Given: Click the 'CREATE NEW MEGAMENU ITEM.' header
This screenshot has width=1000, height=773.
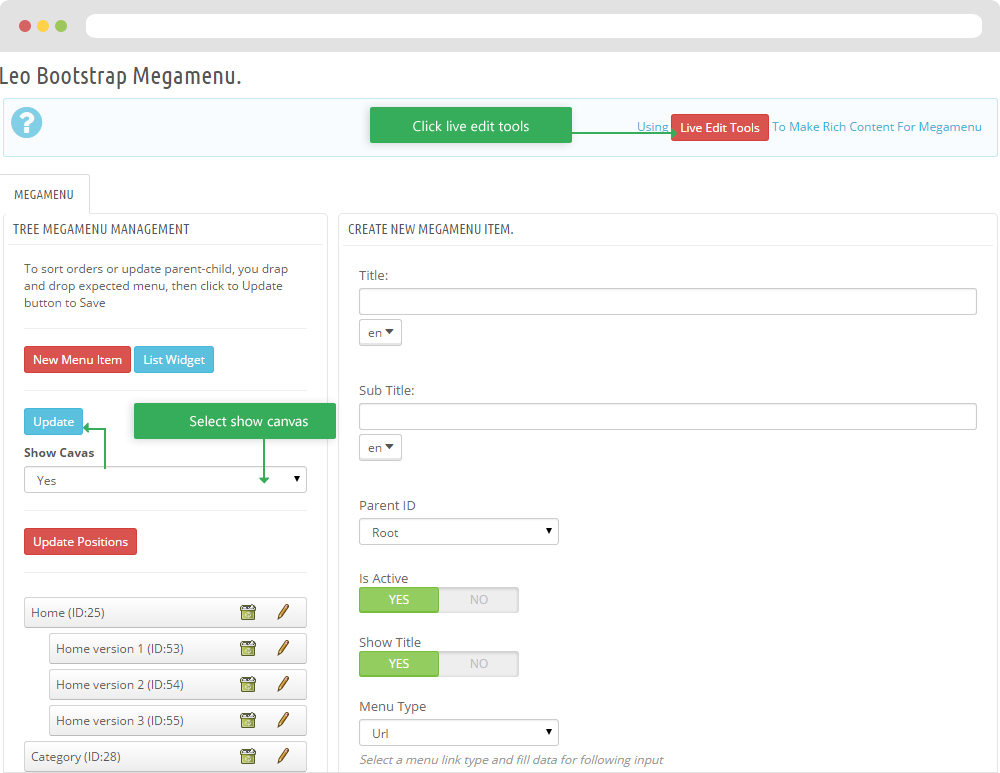Looking at the screenshot, I should [430, 229].
